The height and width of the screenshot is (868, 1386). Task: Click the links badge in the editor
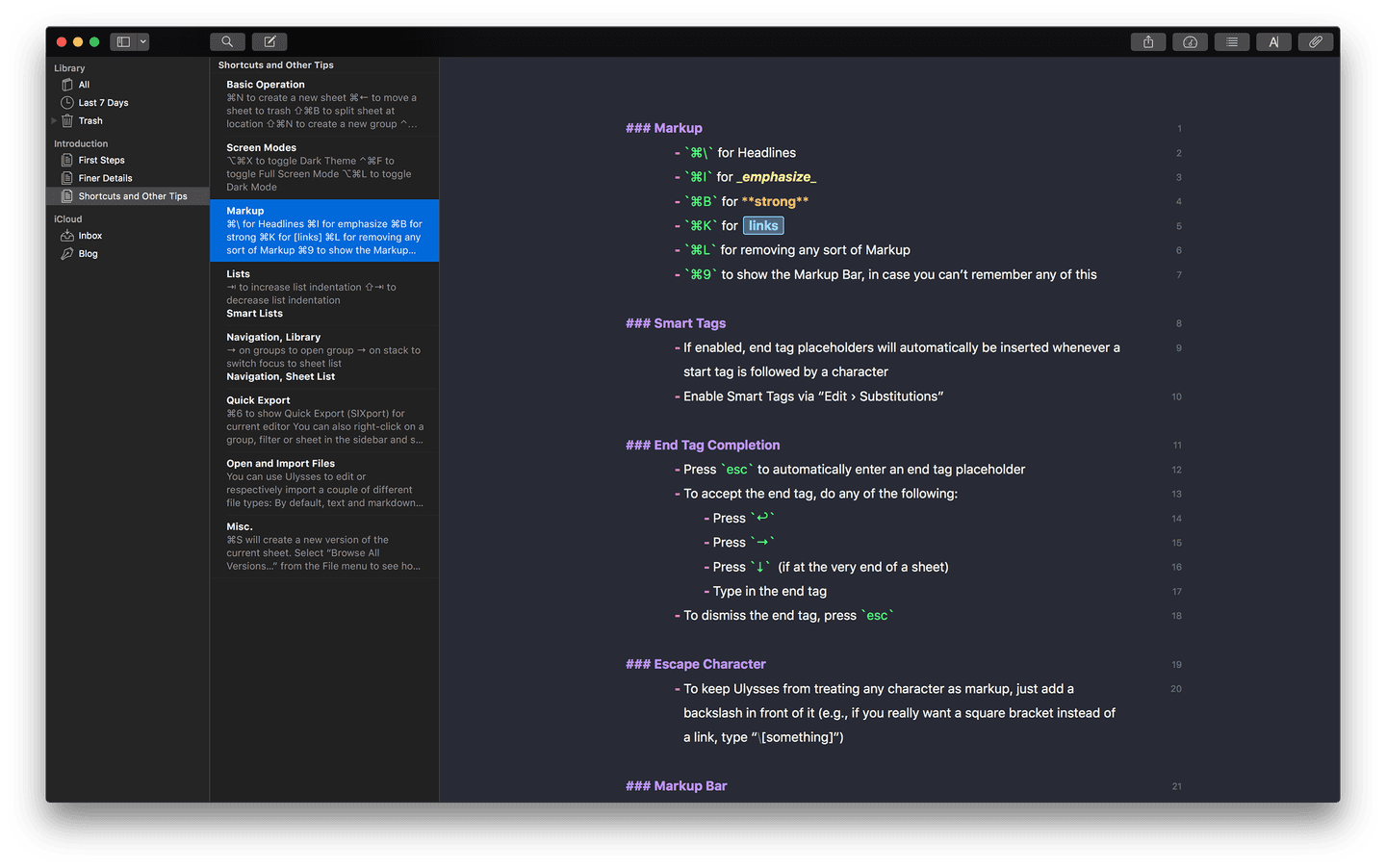click(x=763, y=225)
